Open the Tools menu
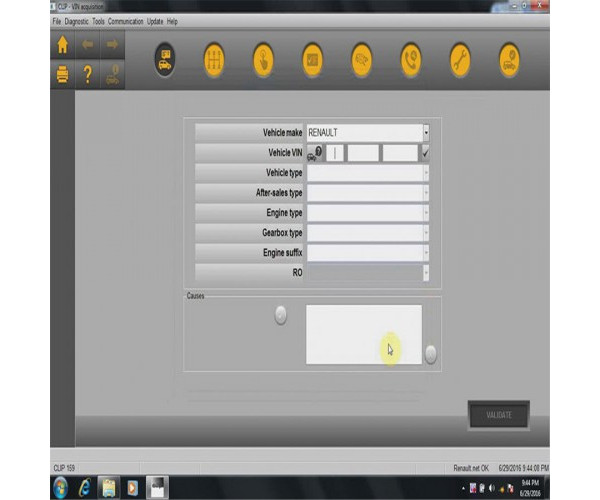600x500 pixels. pos(98,21)
